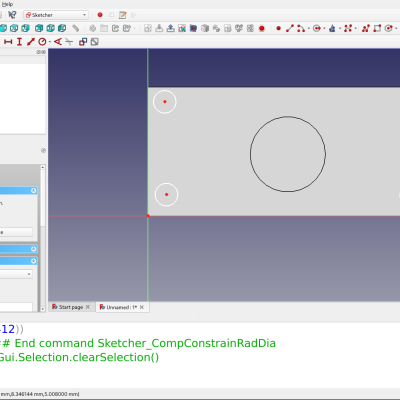Click the task panel scrollbar down arrow

click(x=43, y=309)
